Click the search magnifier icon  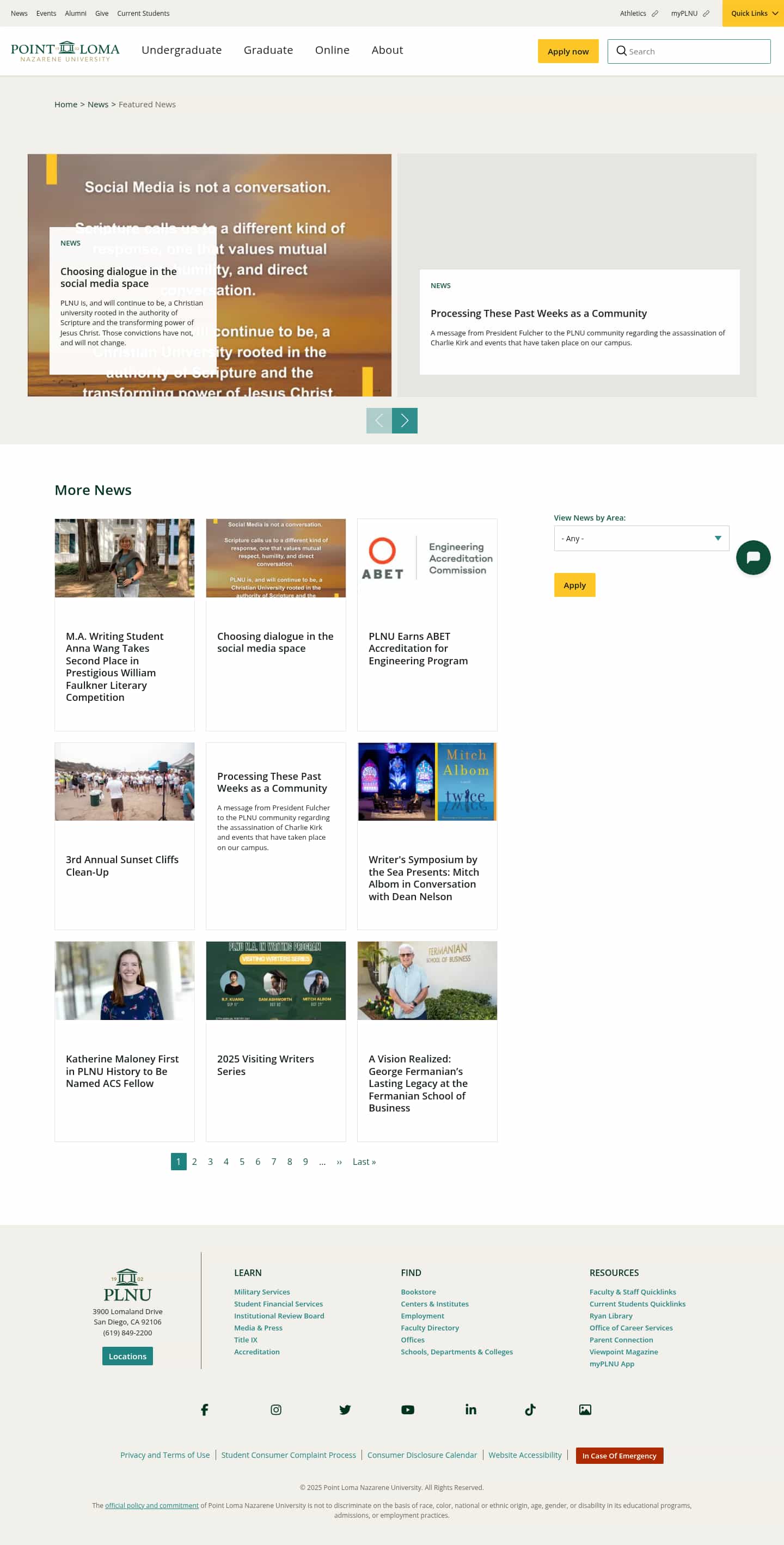pos(622,51)
